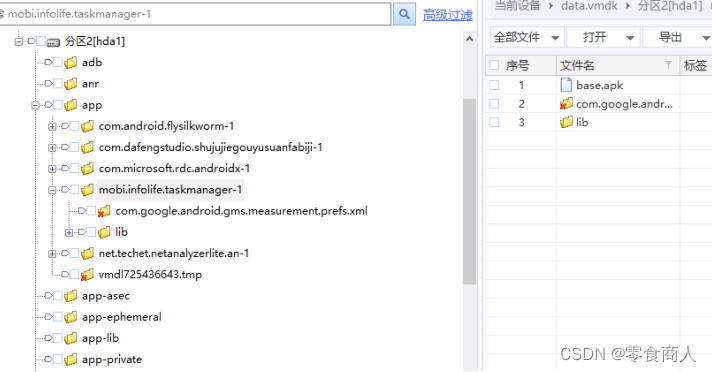Click the base.apk file icon in list

[566, 85]
